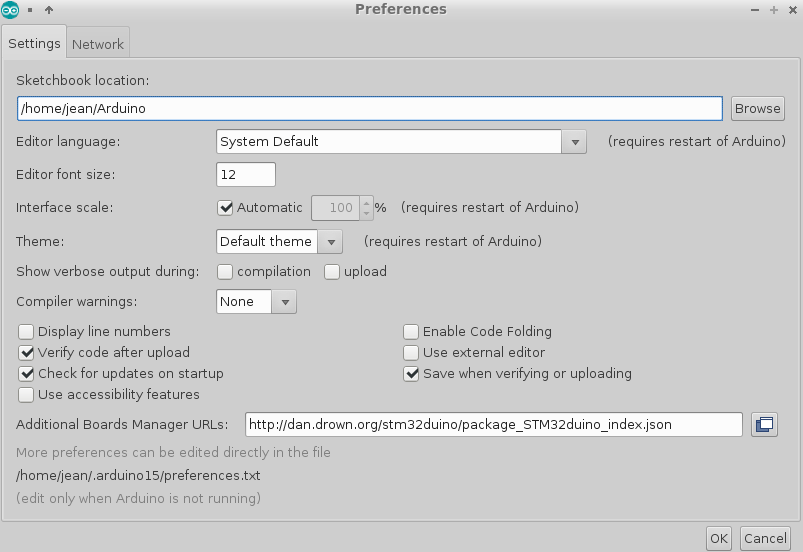
Task: Enable Code Folding checkbox
Action: pos(411,332)
